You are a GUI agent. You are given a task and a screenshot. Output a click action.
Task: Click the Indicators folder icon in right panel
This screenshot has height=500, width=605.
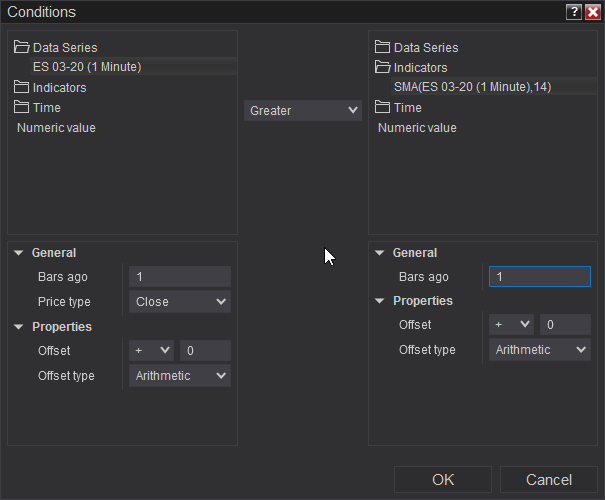382,67
